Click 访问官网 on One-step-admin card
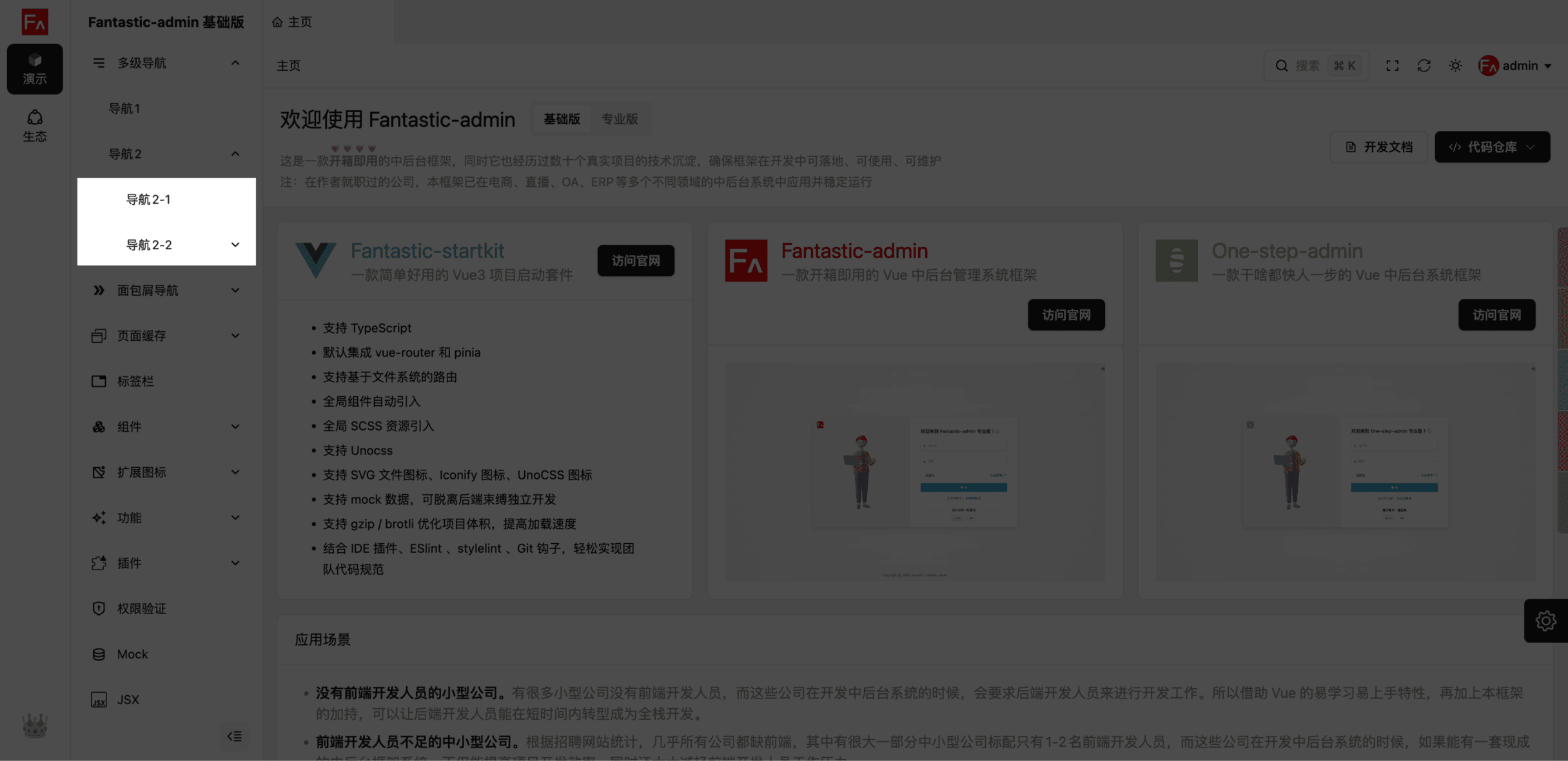Viewport: 1568px width, 761px height. tap(1497, 315)
